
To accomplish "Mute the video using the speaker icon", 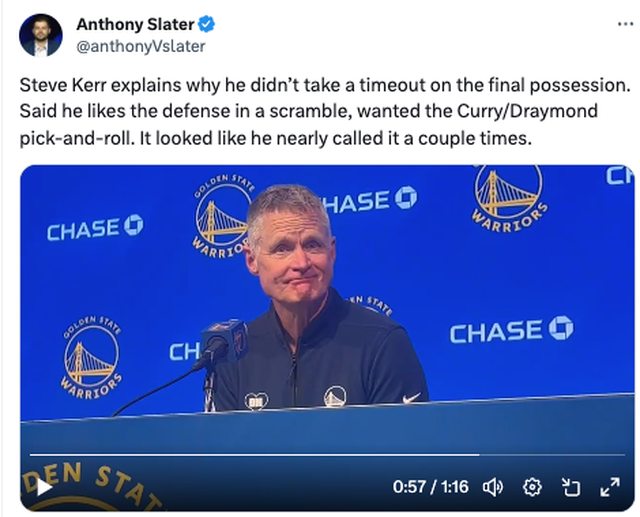I will click(492, 487).
